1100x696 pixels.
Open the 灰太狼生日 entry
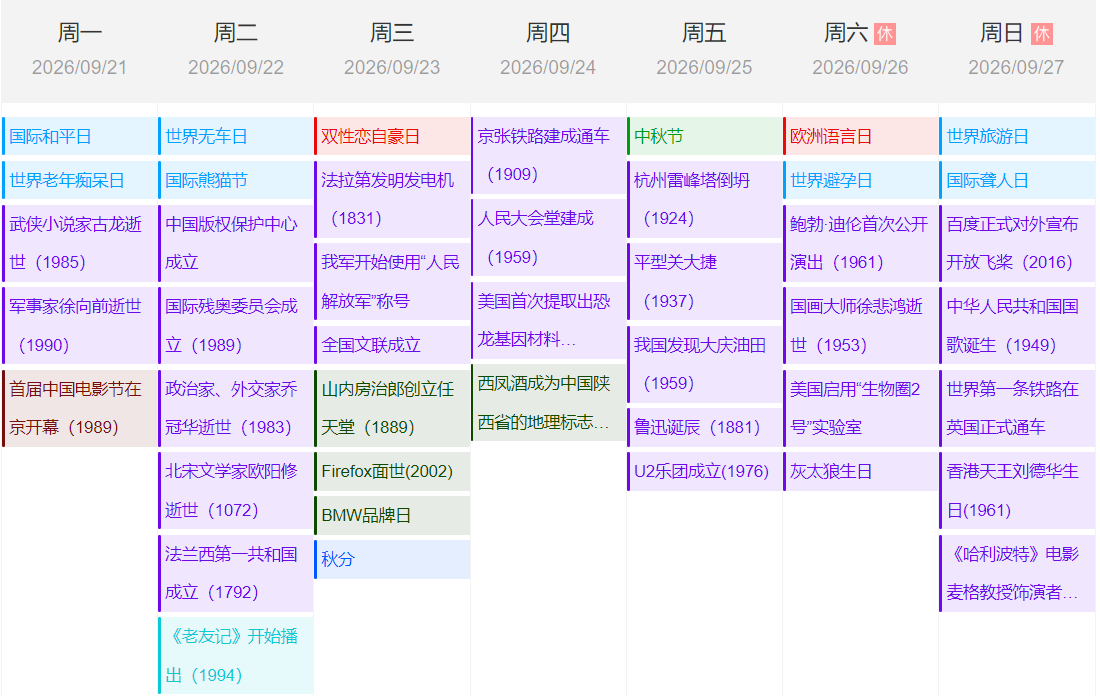click(831, 471)
